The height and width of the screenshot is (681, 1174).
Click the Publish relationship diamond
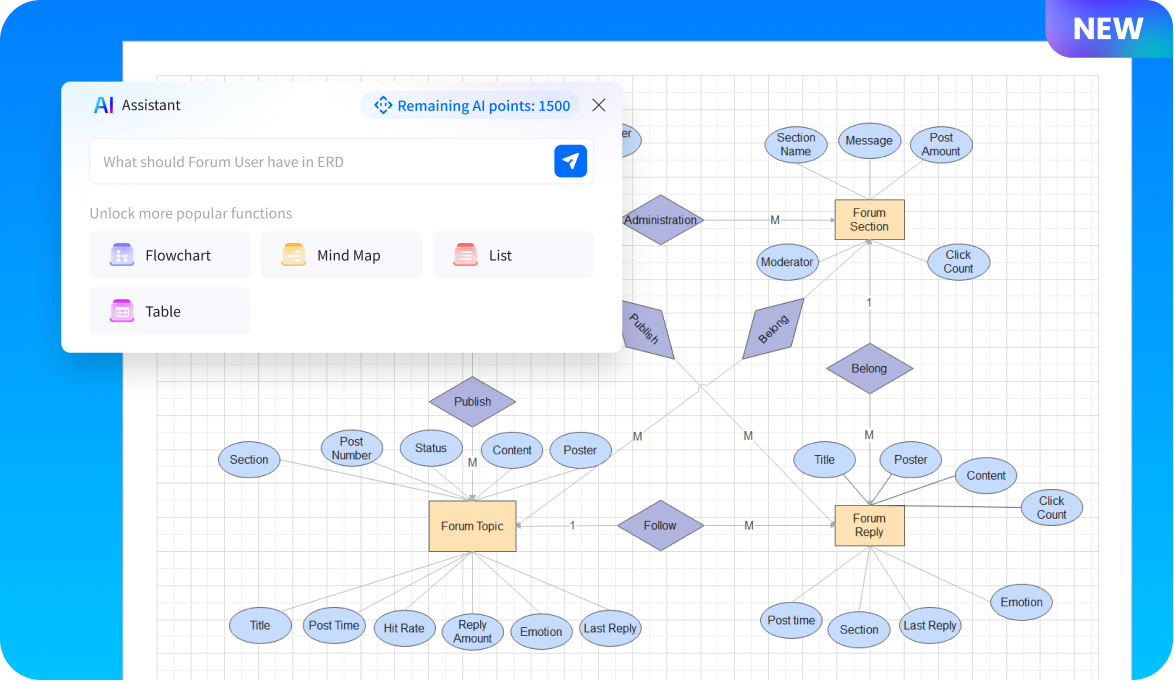click(x=472, y=401)
